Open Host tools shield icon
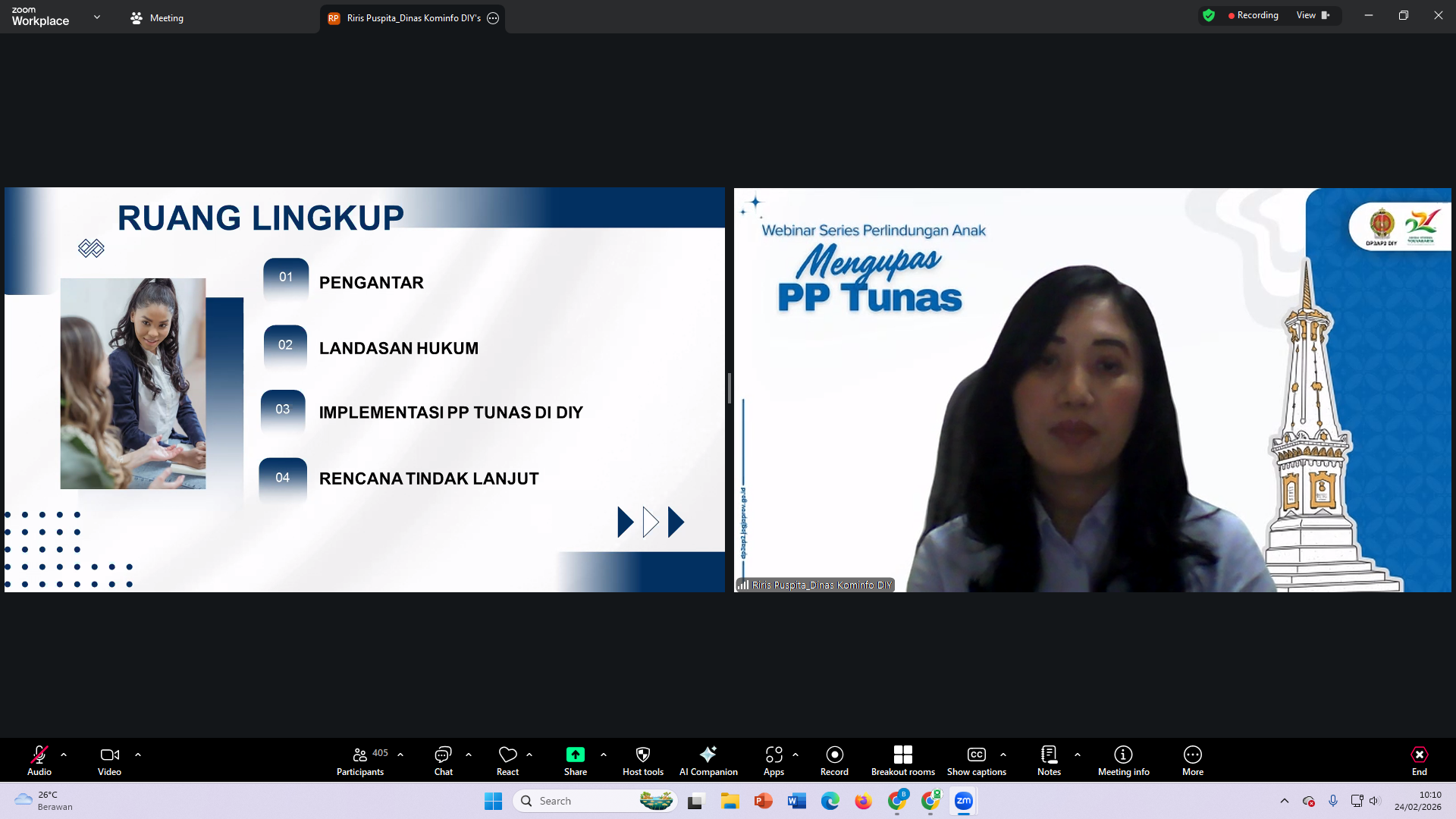This screenshot has height=819, width=1456. pyautogui.click(x=642, y=760)
